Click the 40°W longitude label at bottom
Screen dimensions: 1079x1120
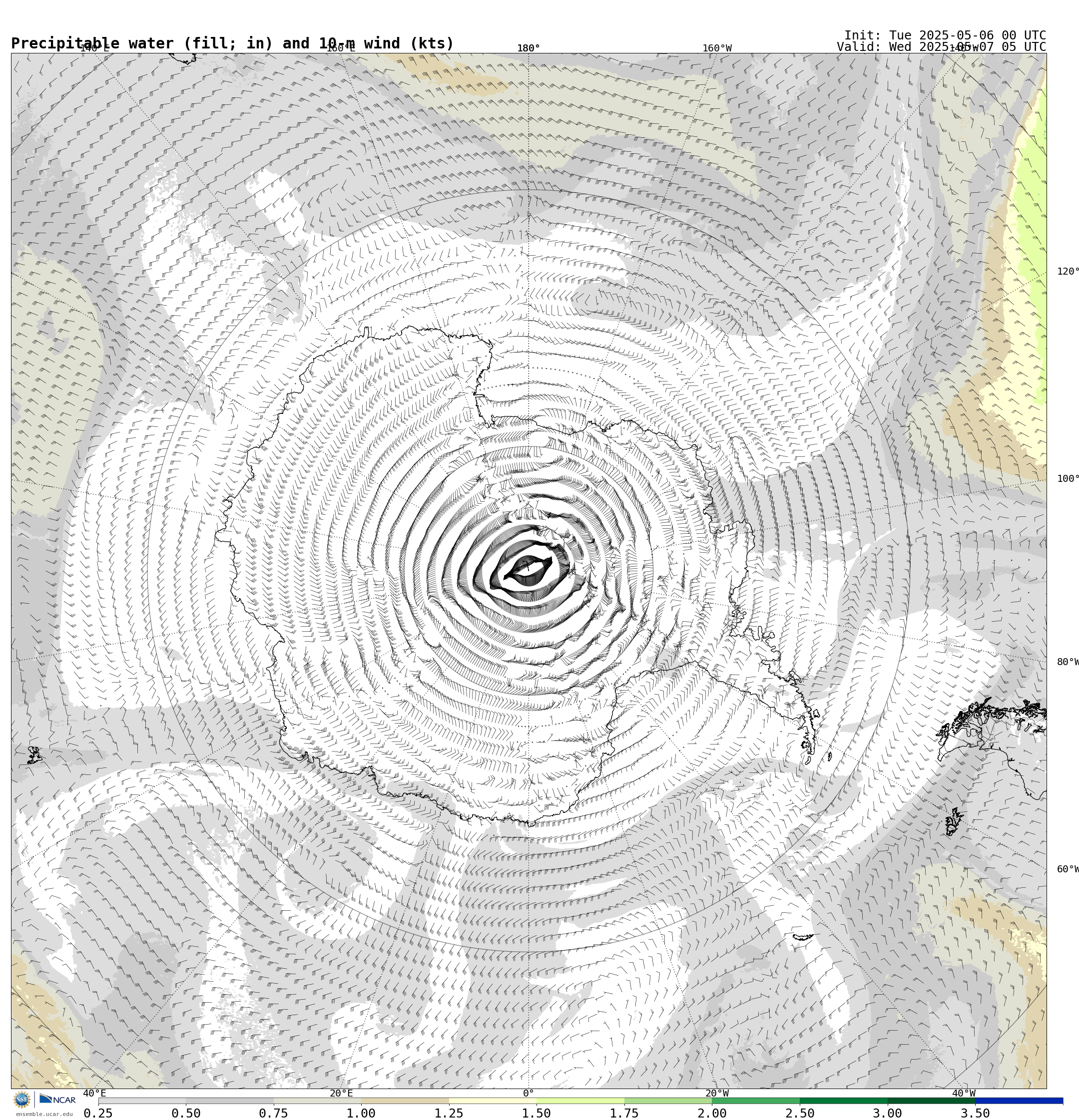click(964, 1094)
